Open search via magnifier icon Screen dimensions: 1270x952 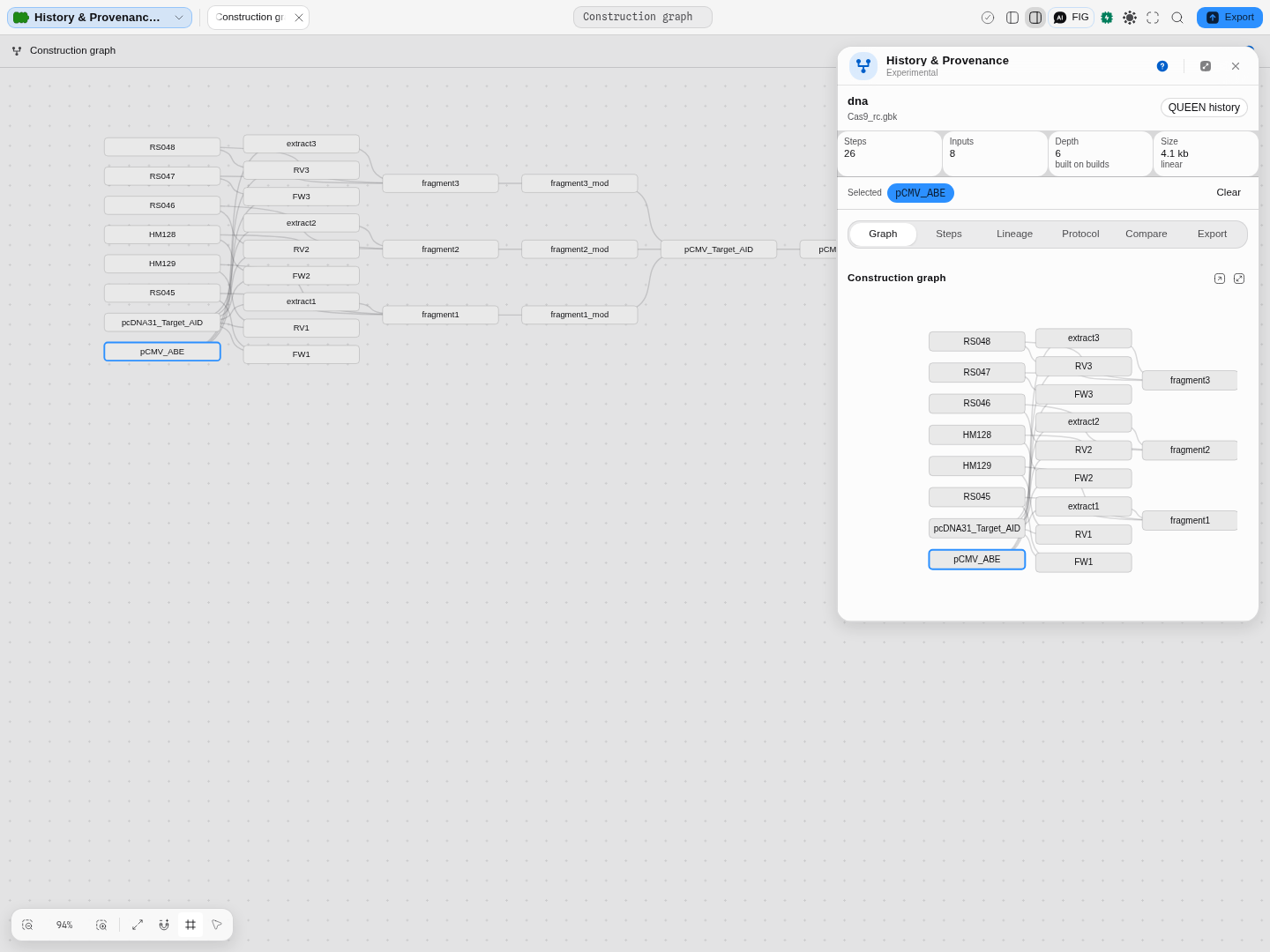coord(1177,18)
